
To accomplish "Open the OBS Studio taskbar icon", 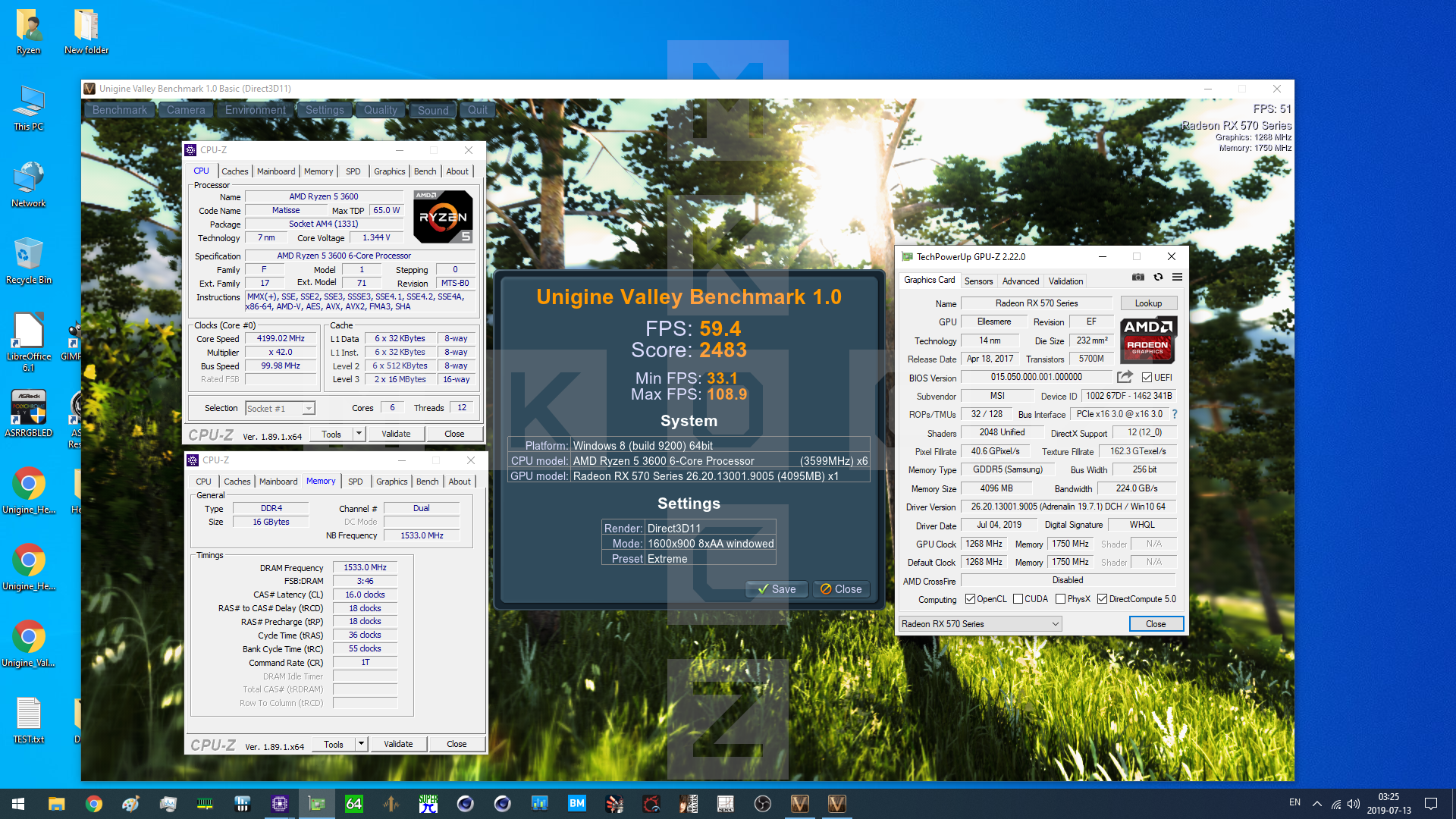I will point(763,804).
